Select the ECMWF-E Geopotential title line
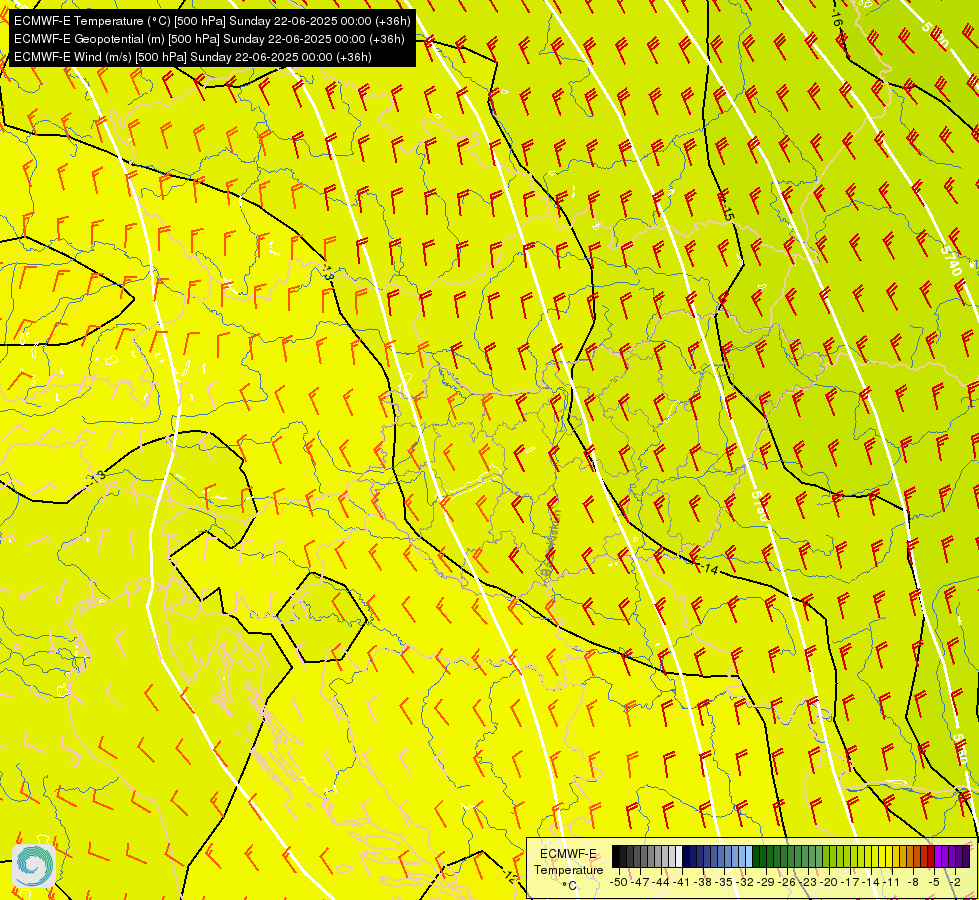Image resolution: width=979 pixels, height=900 pixels. 209,39
